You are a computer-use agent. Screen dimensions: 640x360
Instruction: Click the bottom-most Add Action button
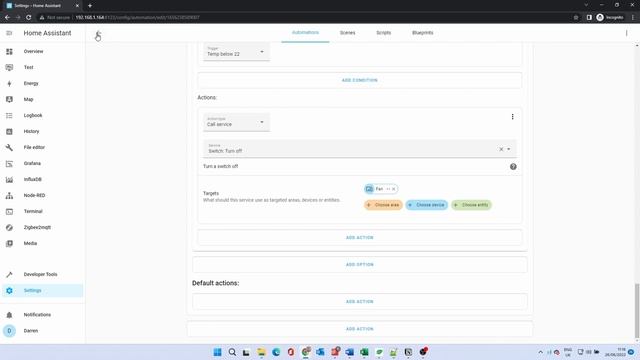click(360, 329)
